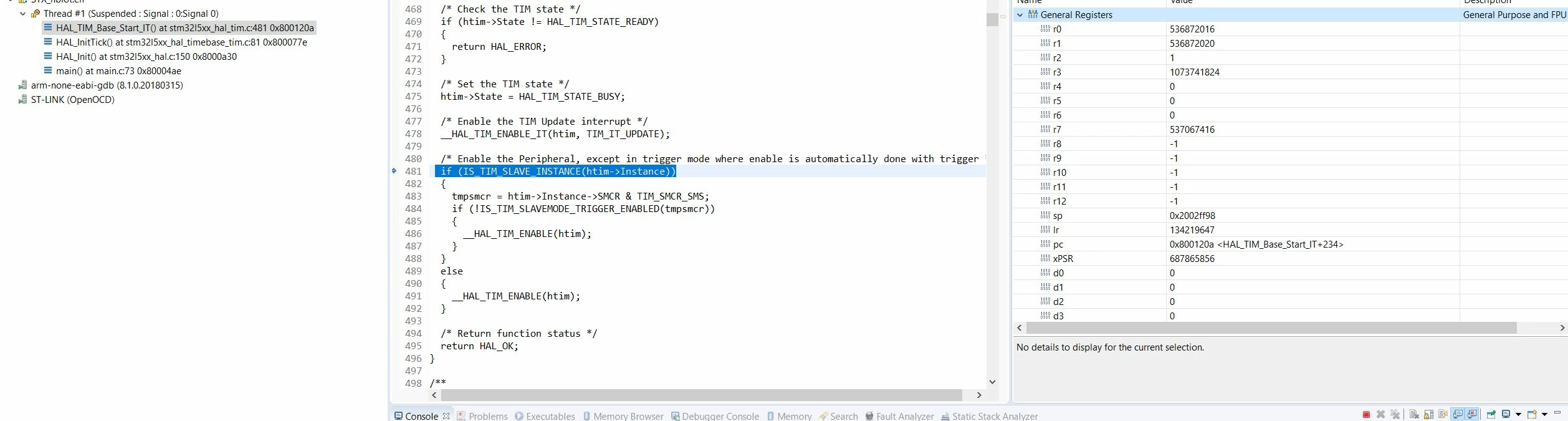Screen dimensions: 1568x421
Task: Click the Display Selected Console monitor icon
Action: 1506,414
